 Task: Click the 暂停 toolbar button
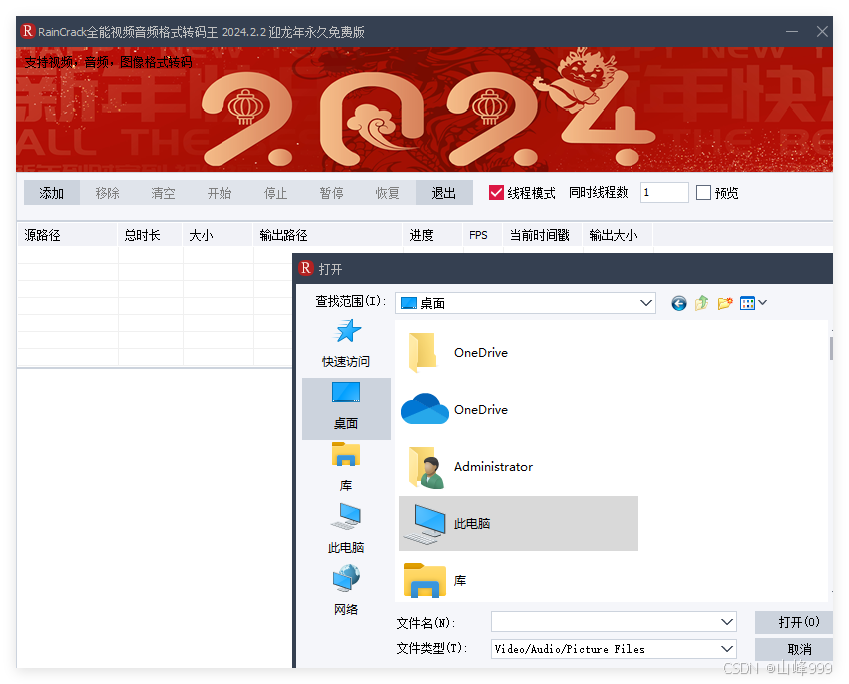coord(331,193)
